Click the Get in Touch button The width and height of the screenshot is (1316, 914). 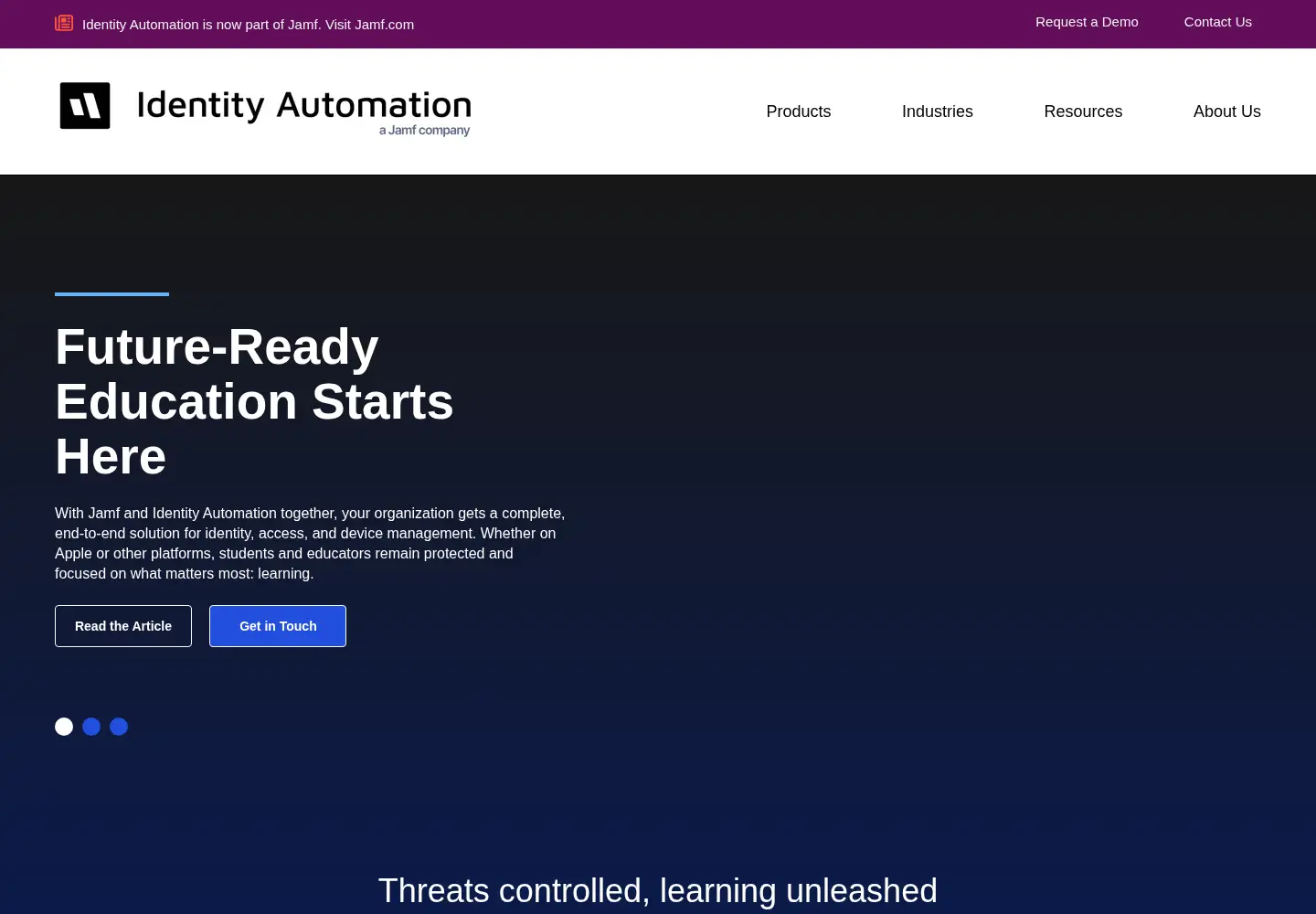[278, 626]
